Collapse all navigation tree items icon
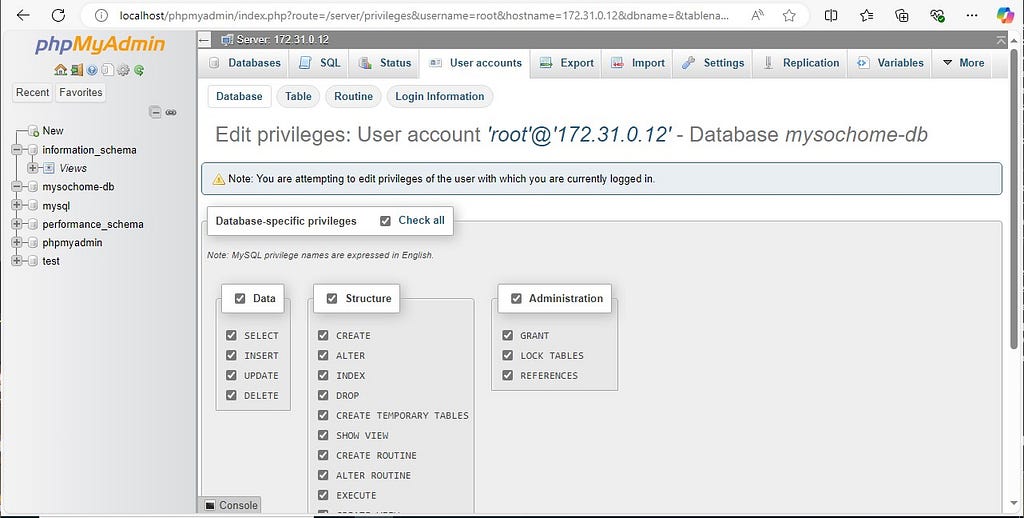This screenshot has width=1024, height=518. click(x=155, y=112)
